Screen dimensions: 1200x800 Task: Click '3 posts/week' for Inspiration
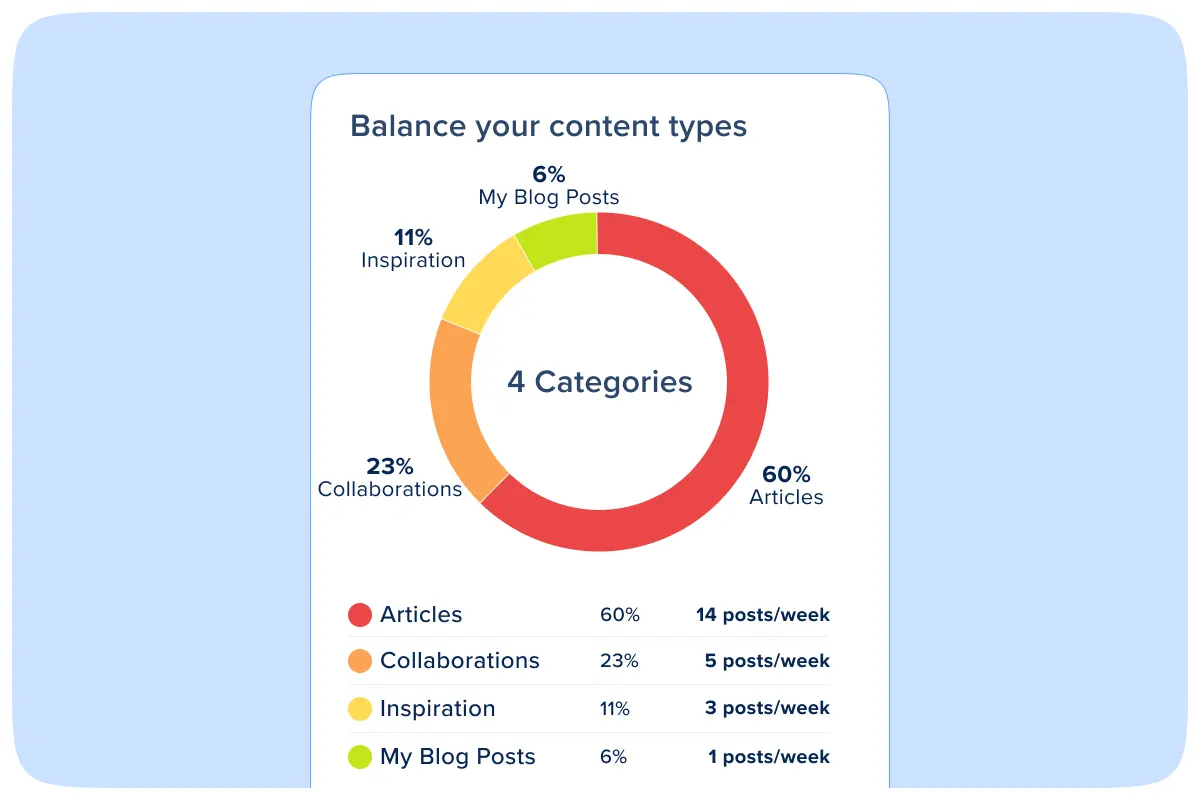(x=767, y=709)
